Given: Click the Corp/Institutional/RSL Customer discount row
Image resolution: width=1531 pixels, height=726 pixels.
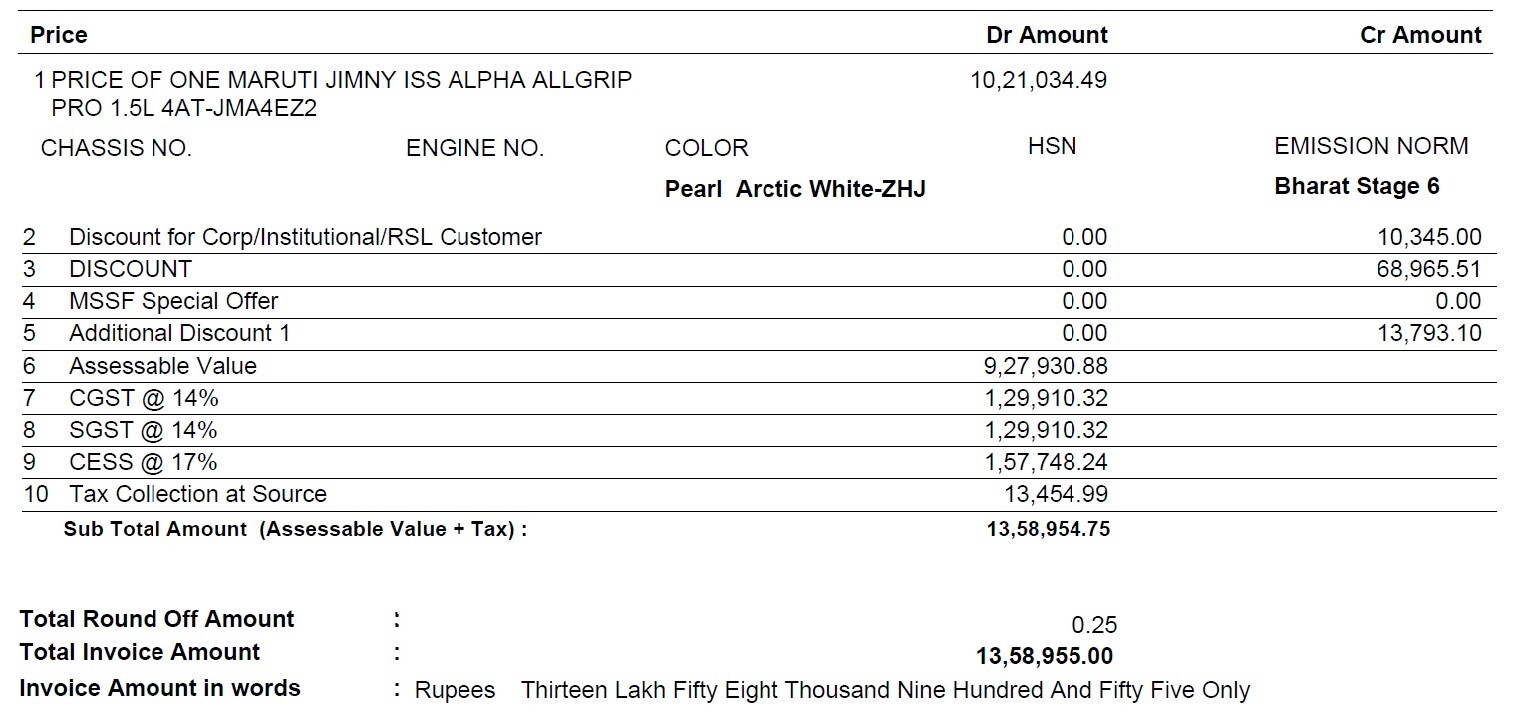Looking at the screenshot, I should pos(305,237).
